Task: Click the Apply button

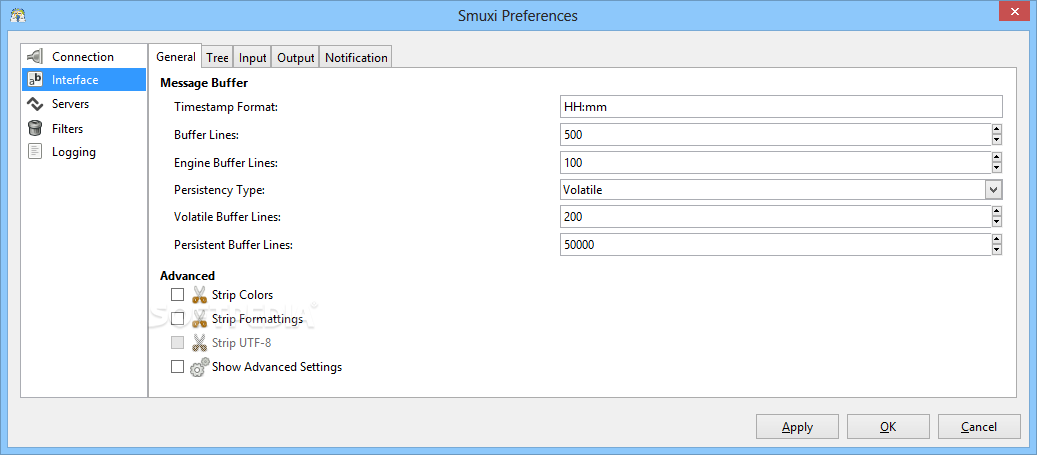Action: coord(797,427)
